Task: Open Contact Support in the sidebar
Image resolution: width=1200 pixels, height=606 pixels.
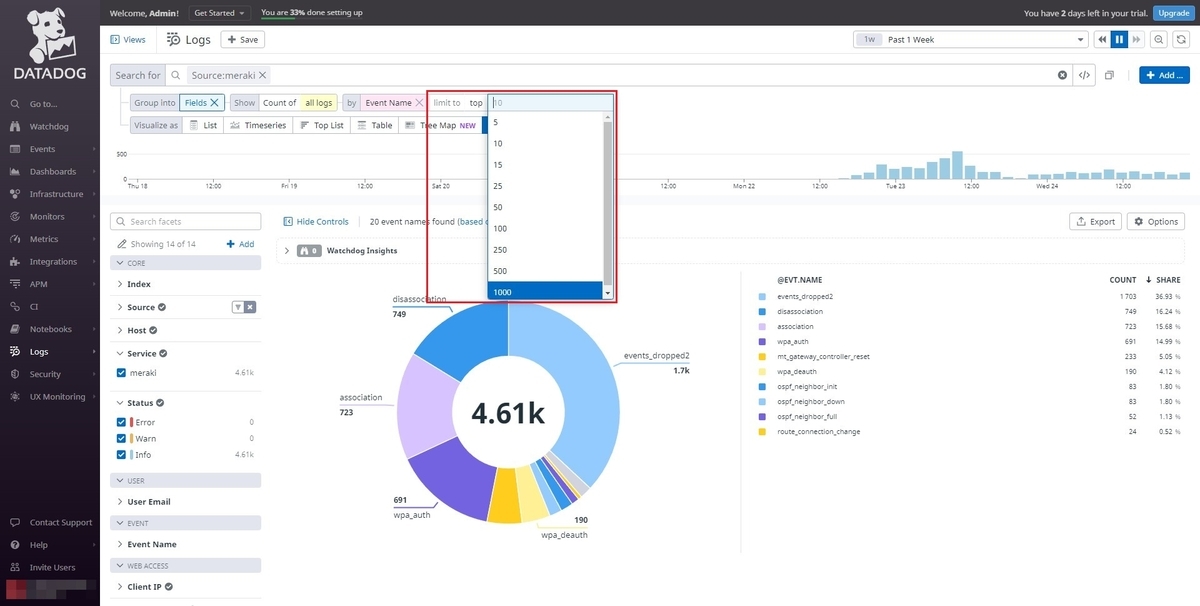Action: point(60,523)
